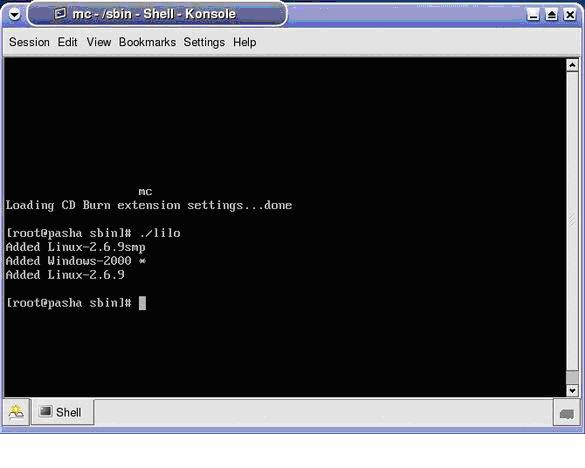Open the Session menu
Screen dimensions: 585x468
click(x=29, y=42)
